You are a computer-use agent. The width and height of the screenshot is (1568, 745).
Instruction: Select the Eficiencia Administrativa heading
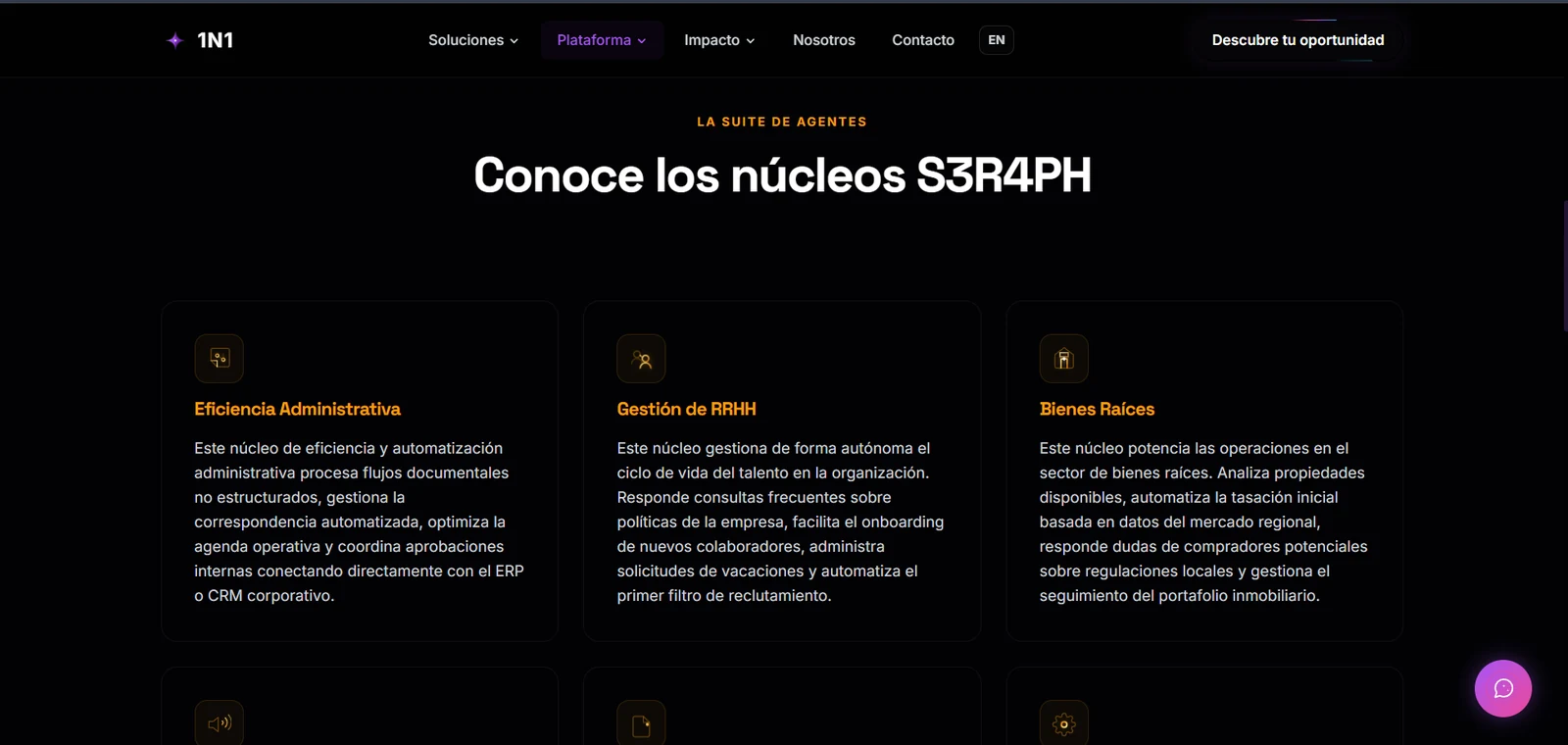(x=297, y=409)
